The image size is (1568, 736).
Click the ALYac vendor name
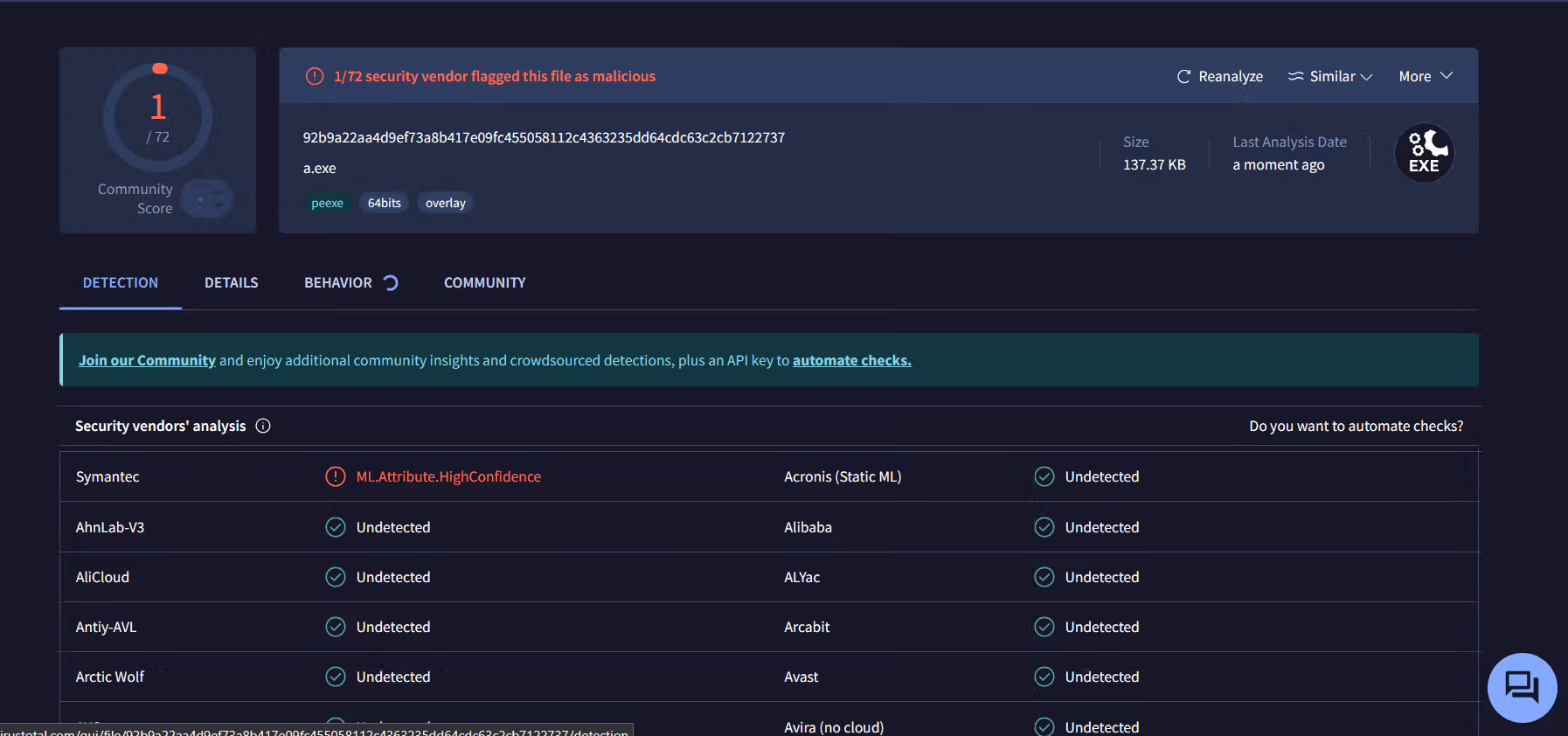click(x=802, y=577)
